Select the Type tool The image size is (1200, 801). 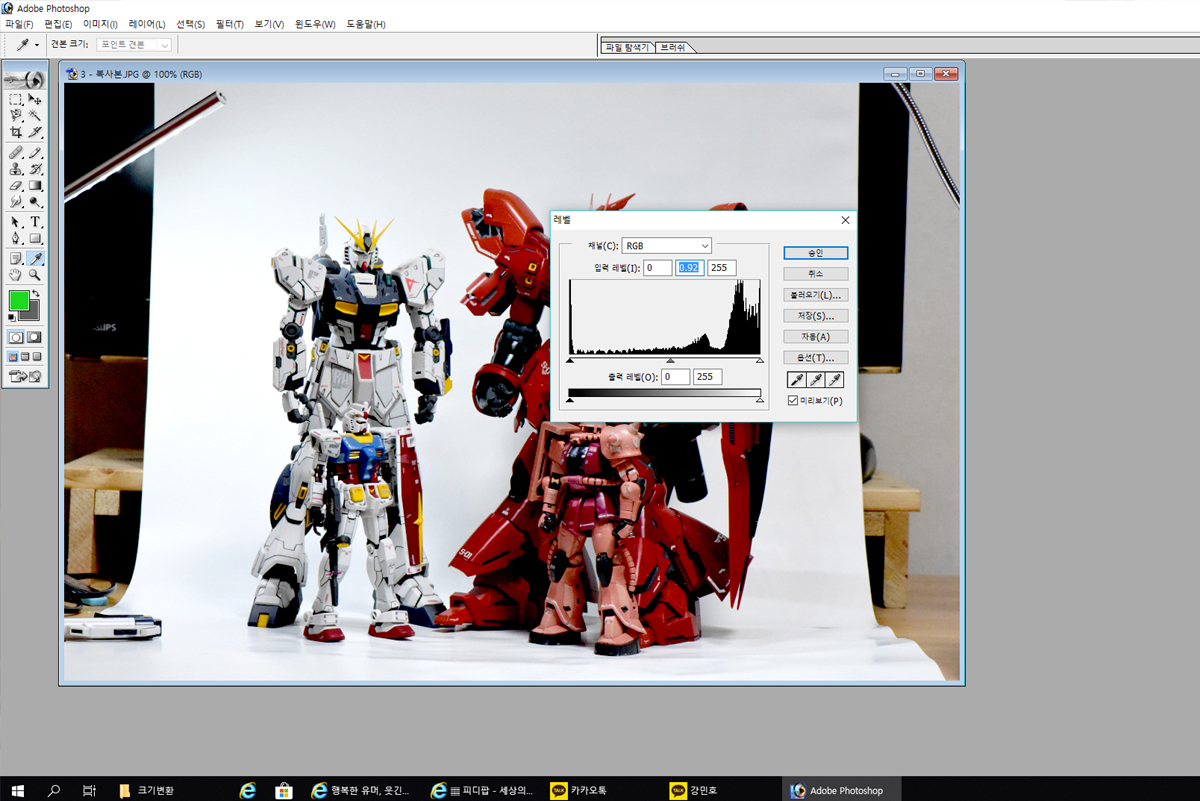click(35, 222)
